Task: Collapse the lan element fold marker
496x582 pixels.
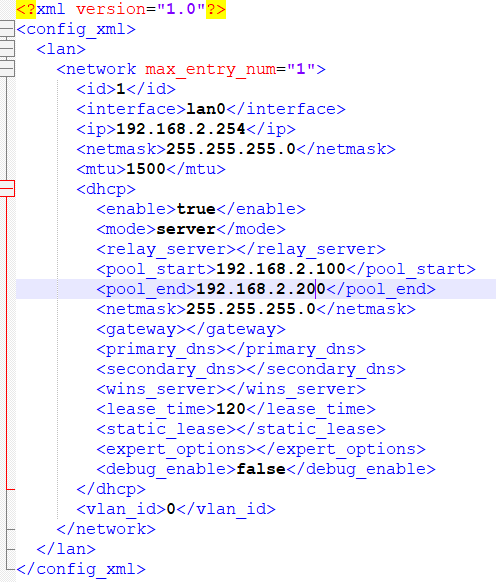Action: pos(7,49)
